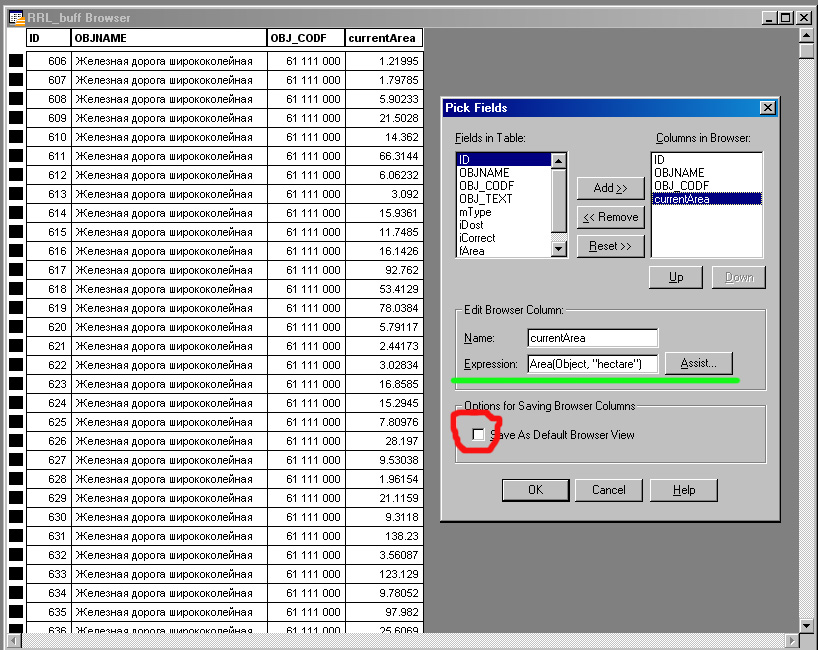
Task: Click currentArea cell 92.762
Action: pyautogui.click(x=384, y=270)
